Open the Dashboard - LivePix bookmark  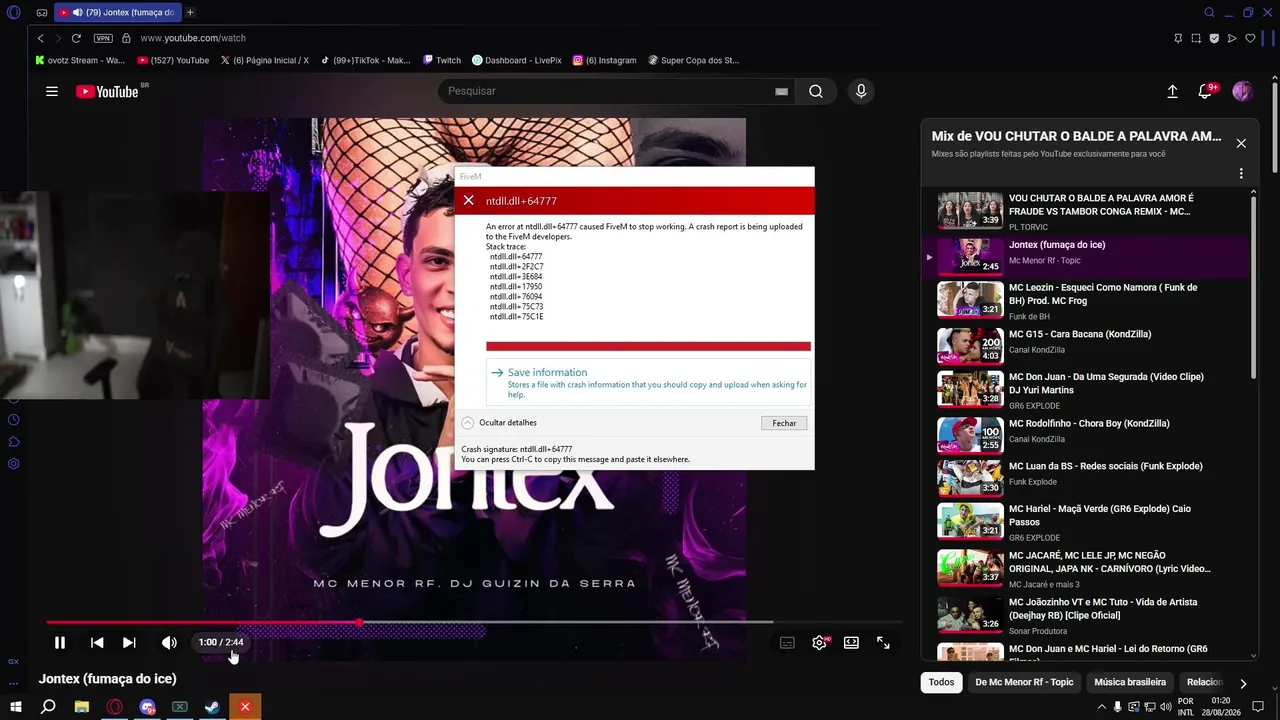click(x=516, y=60)
